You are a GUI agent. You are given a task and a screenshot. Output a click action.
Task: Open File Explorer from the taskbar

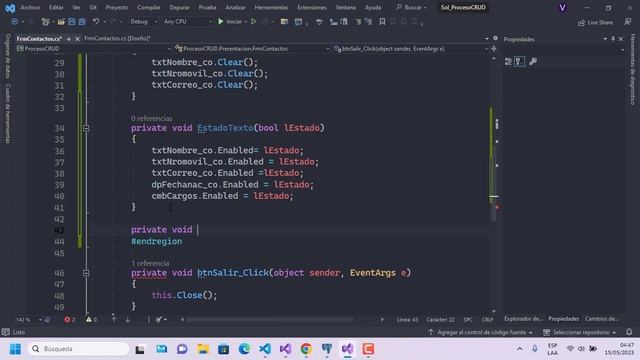point(203,349)
